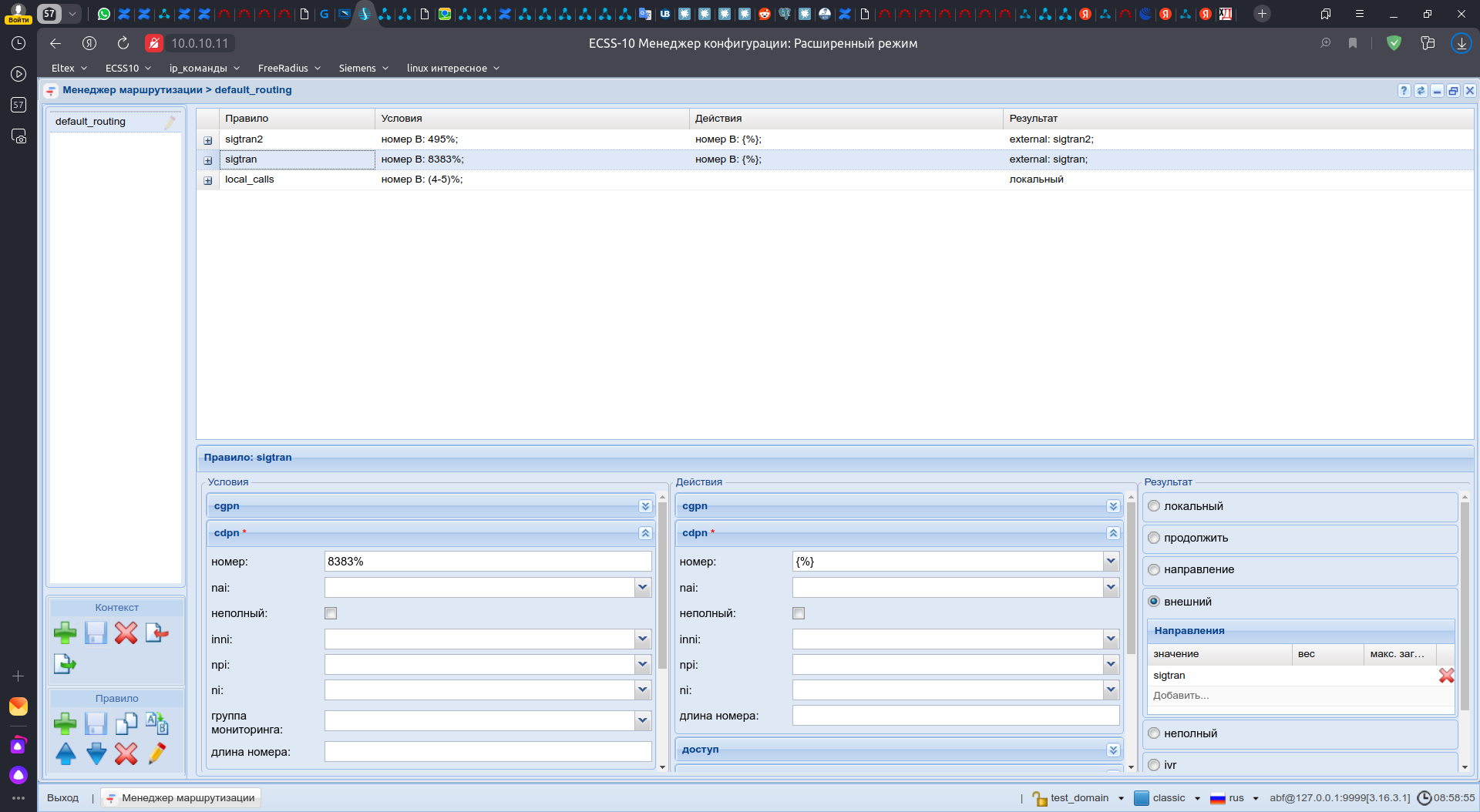This screenshot has height=812, width=1480.
Task: Click the Выход logout button
Action: (x=62, y=797)
